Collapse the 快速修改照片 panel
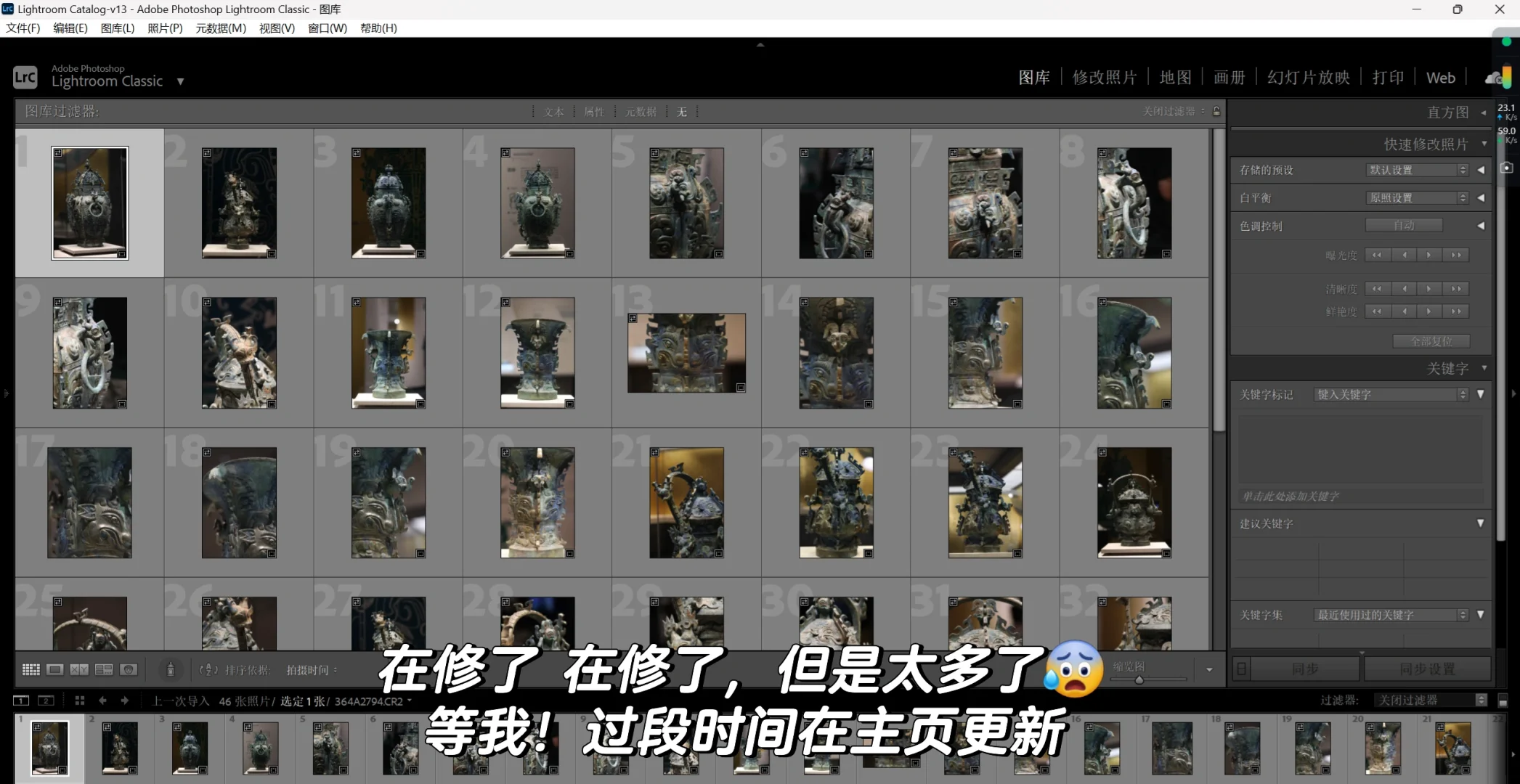This screenshot has width=1520, height=784. point(1484,144)
